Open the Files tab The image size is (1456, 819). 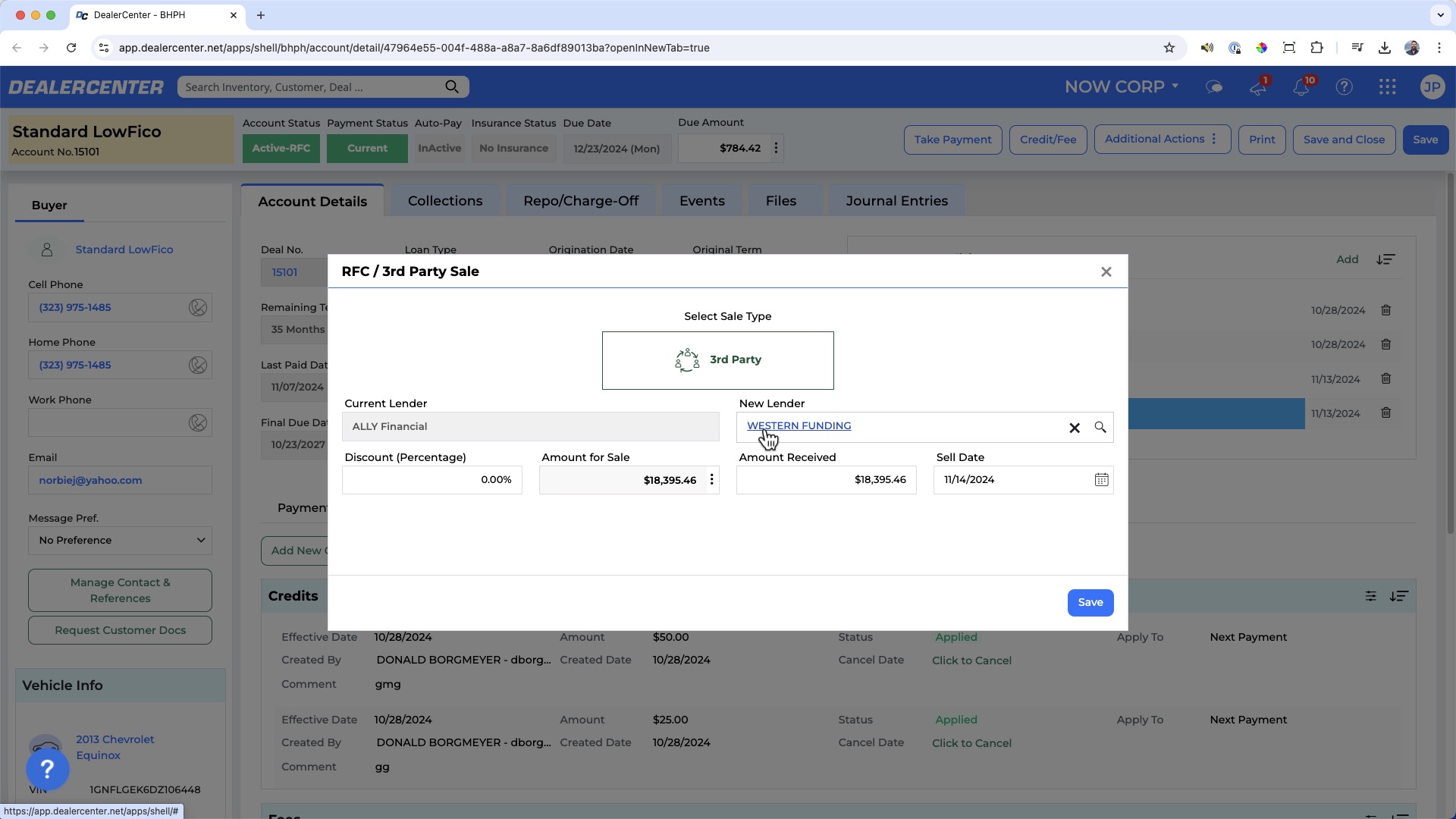781,201
